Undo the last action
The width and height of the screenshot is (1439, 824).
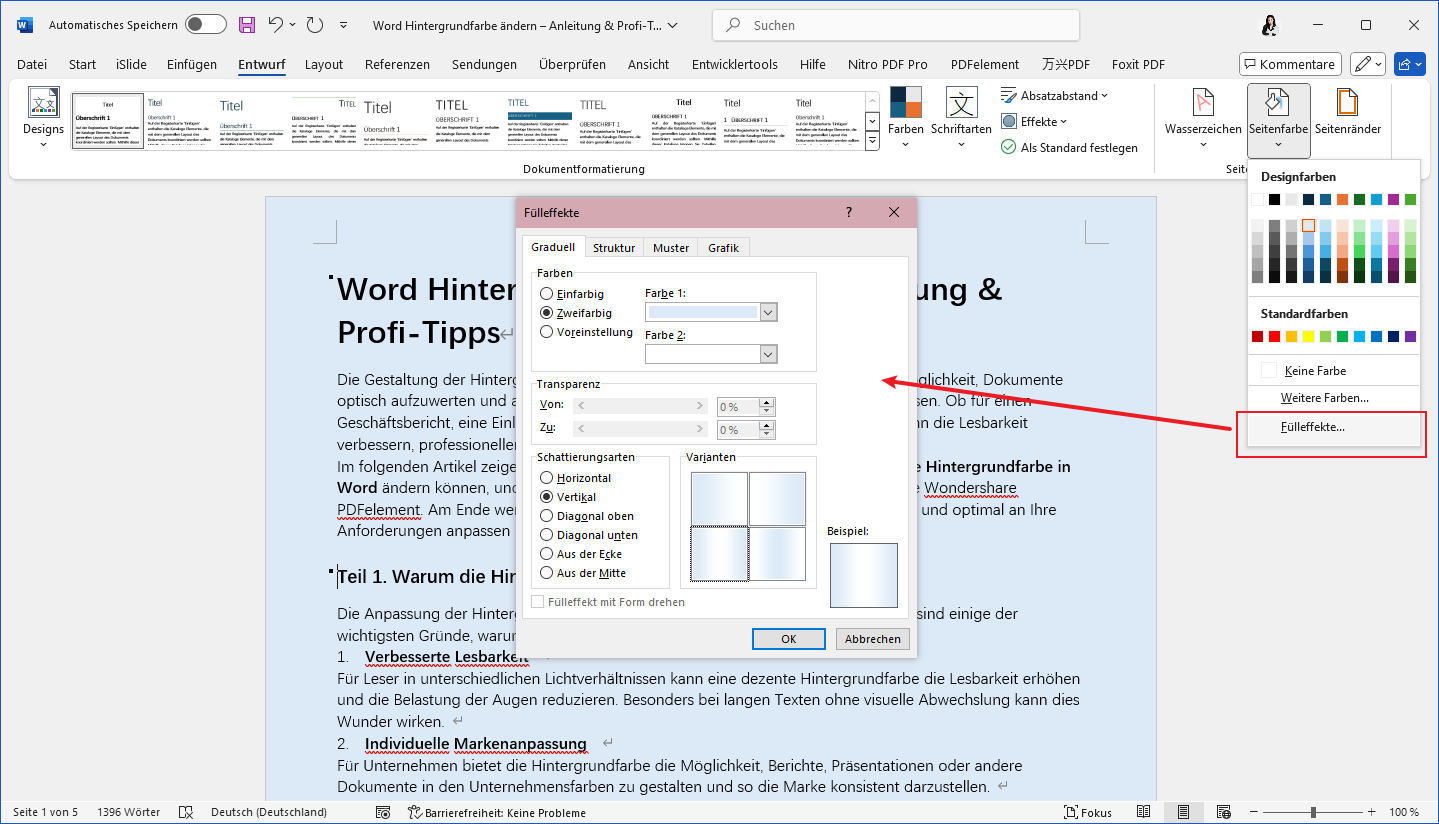coord(276,24)
